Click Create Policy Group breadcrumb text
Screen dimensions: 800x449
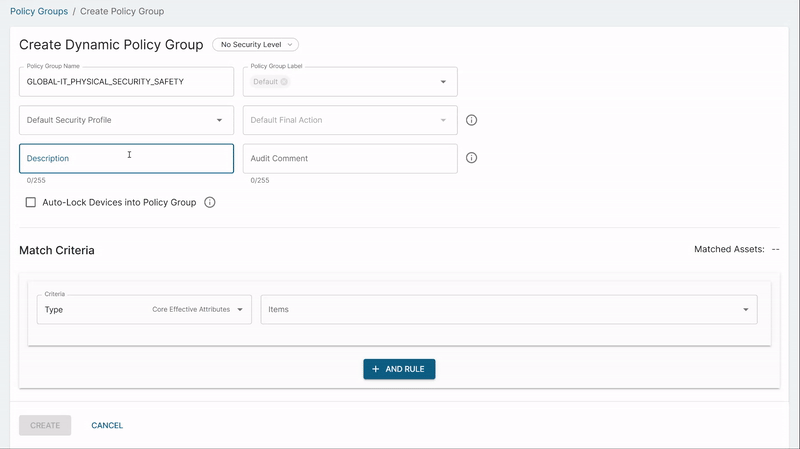click(122, 11)
